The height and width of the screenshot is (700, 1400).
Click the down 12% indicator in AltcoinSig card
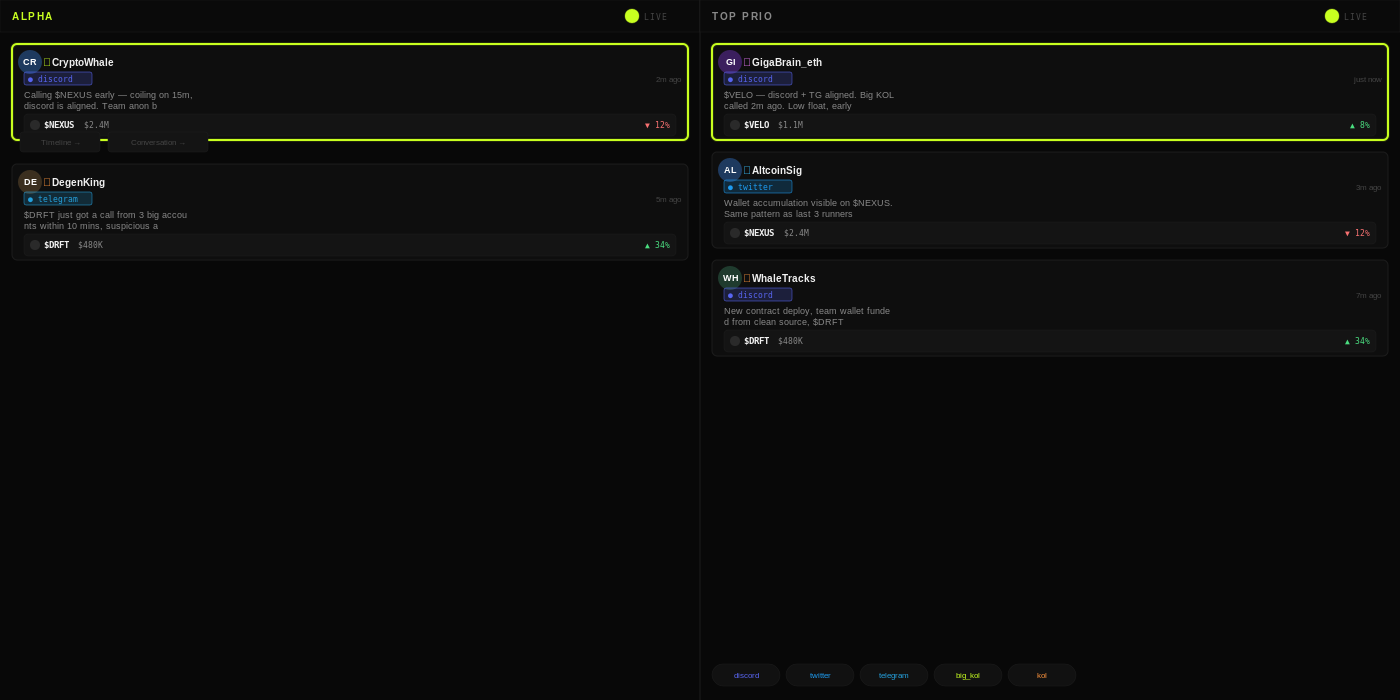[1357, 233]
